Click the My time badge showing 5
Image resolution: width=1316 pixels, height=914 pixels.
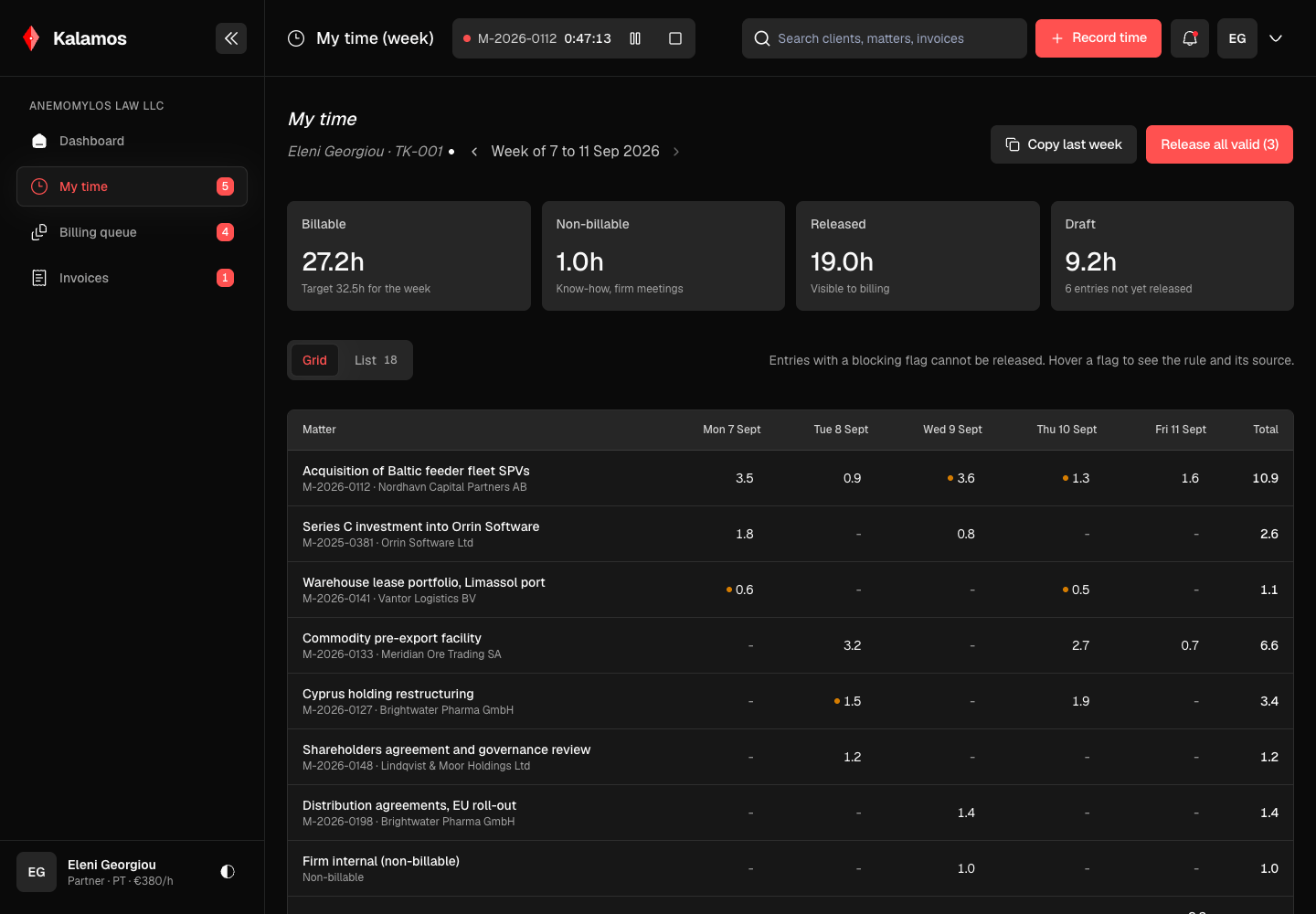point(225,186)
